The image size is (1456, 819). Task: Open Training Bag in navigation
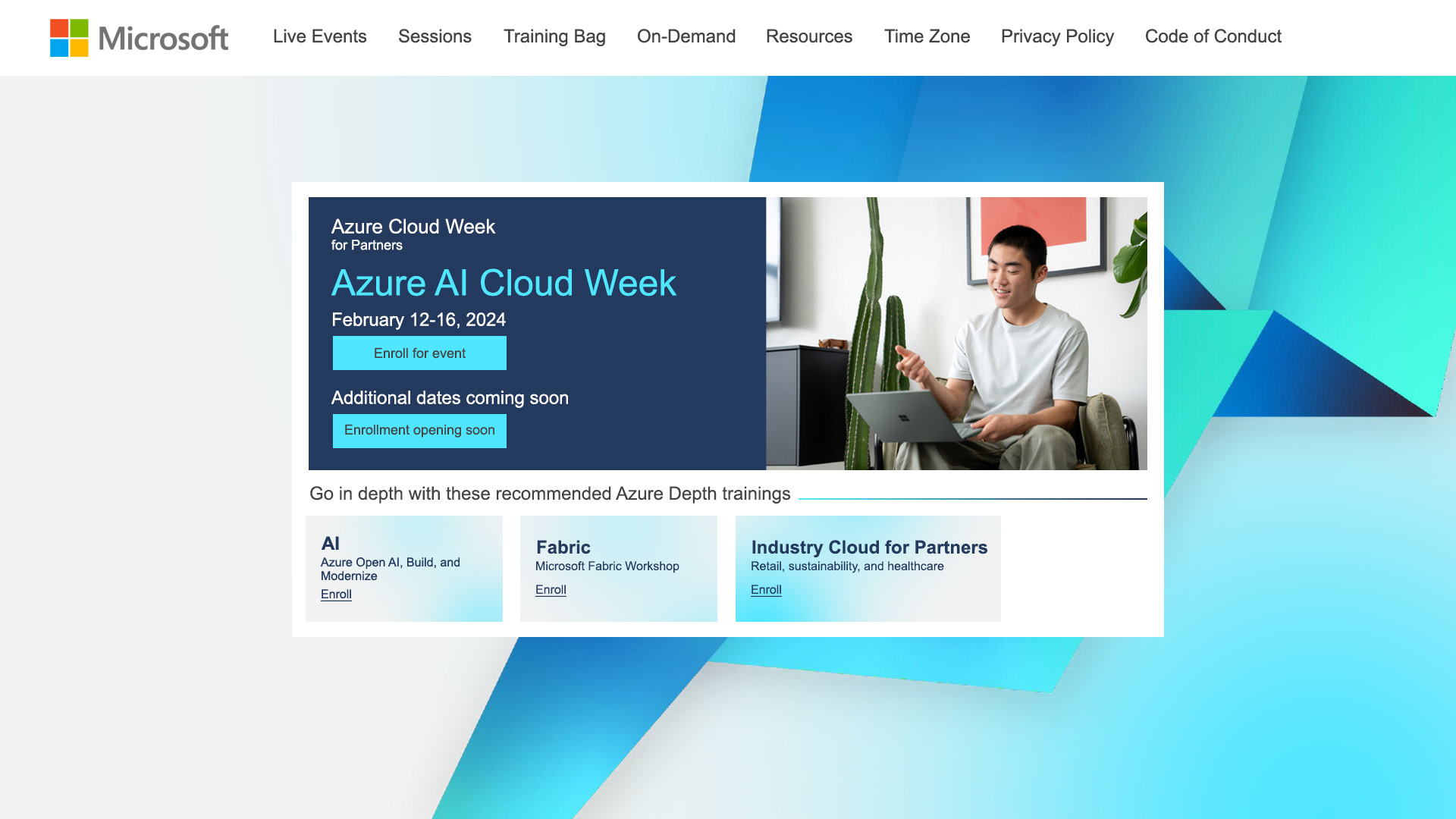(554, 36)
